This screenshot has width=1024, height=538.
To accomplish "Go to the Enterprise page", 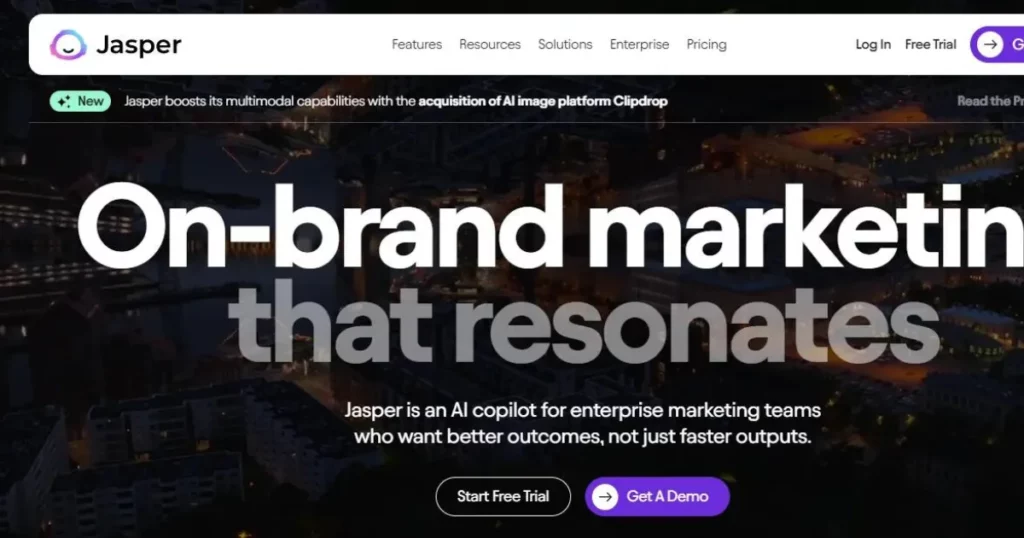I will point(639,44).
